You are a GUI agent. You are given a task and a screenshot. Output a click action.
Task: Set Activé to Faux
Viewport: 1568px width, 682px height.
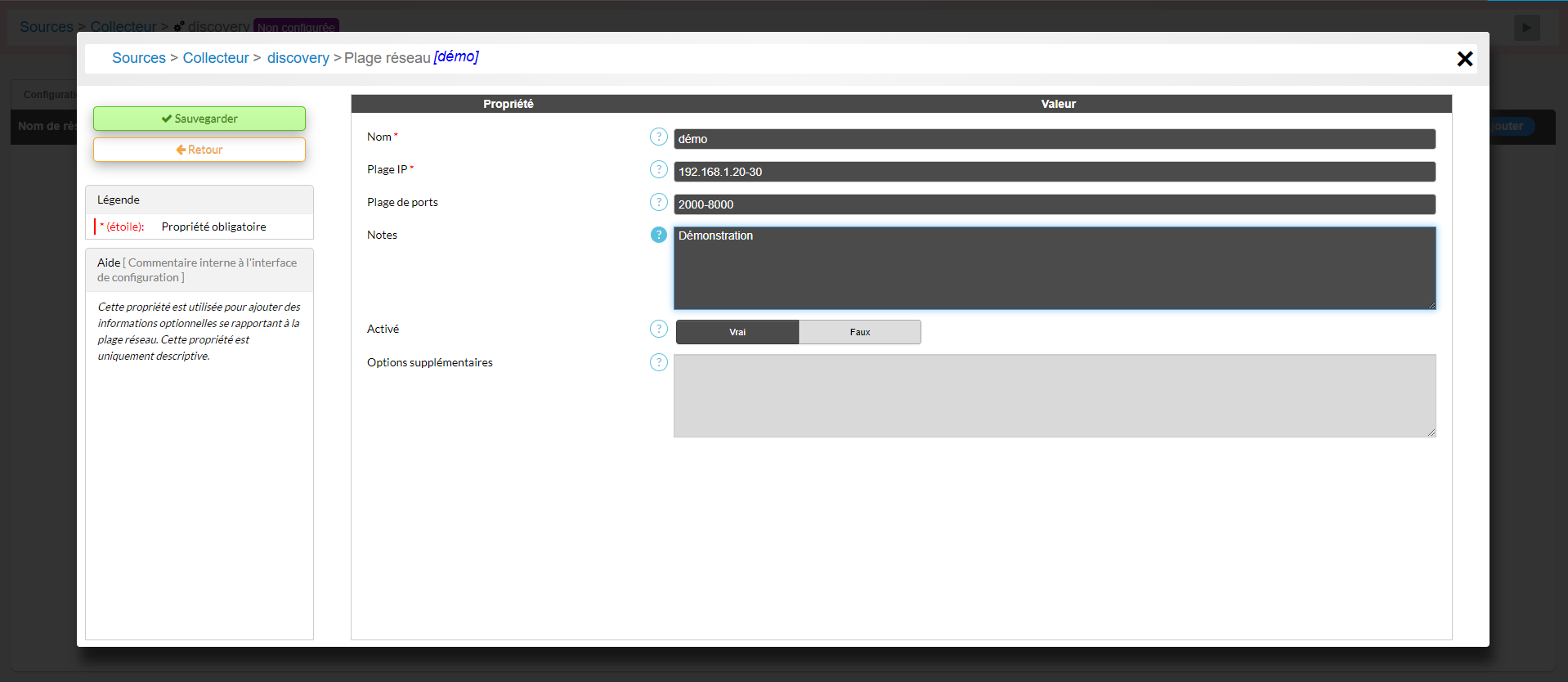859,332
